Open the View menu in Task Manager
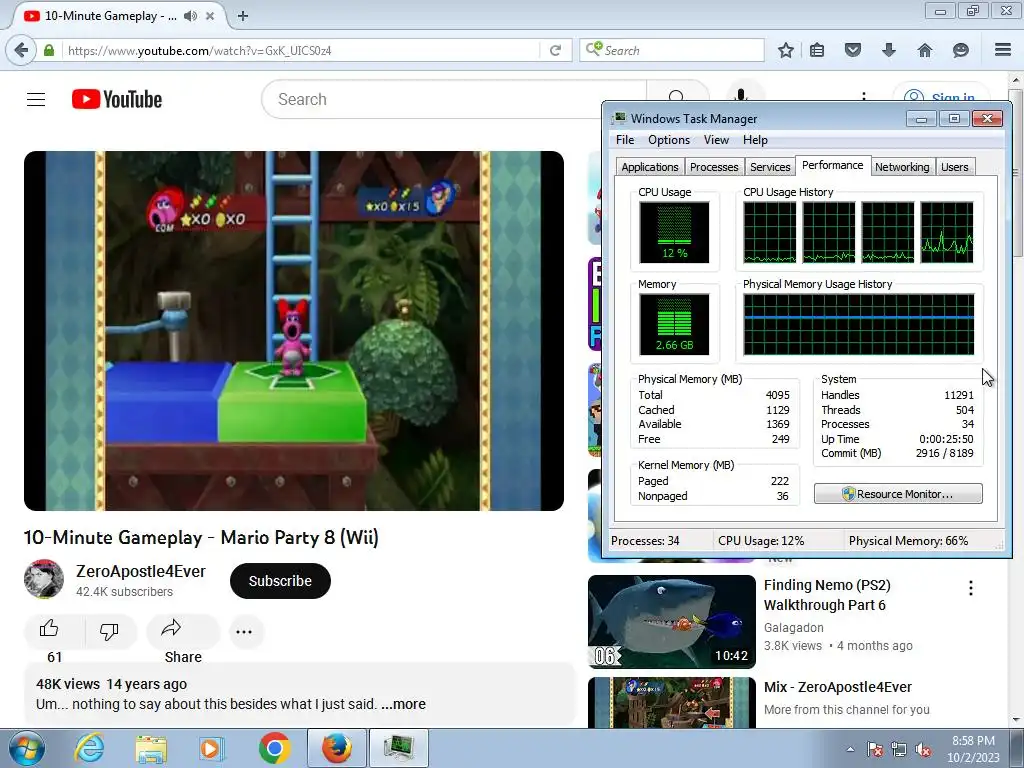This screenshot has width=1024, height=768. [x=716, y=140]
